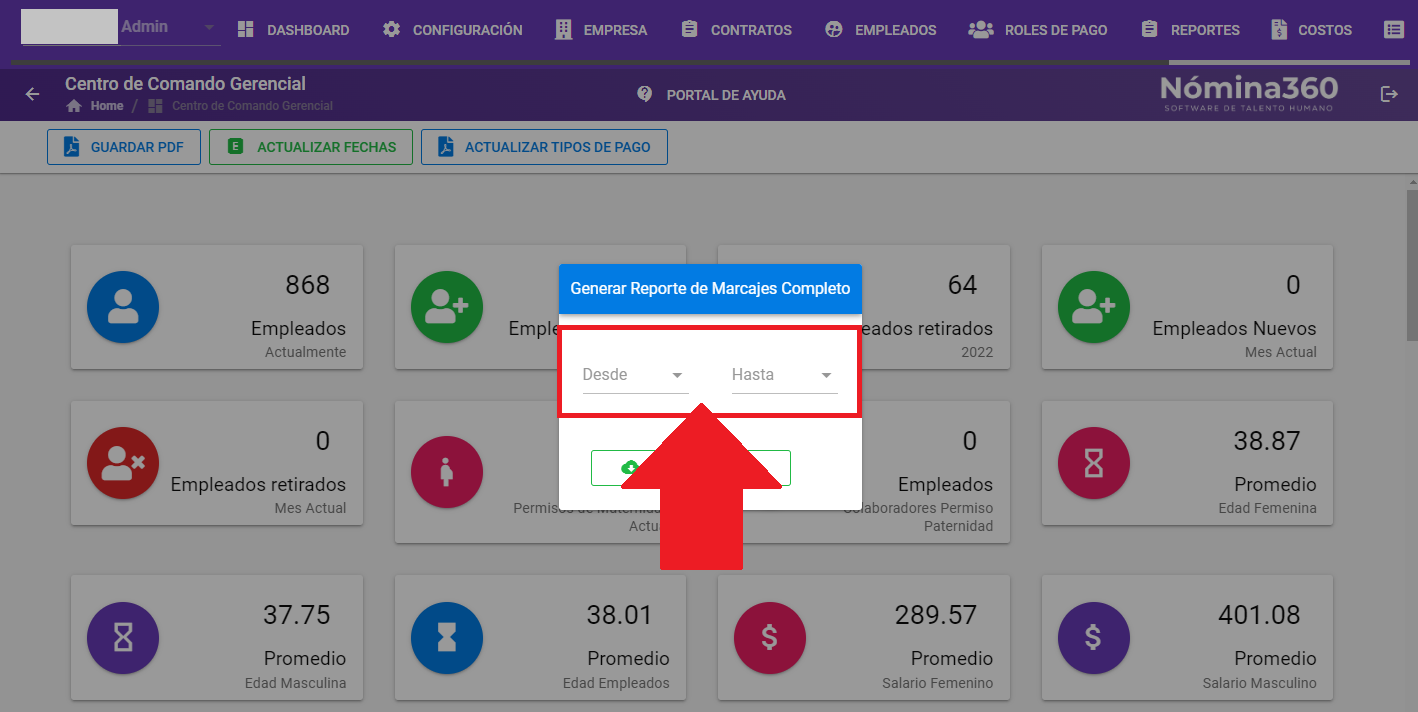Go to the Home breadcrumb link
Image resolution: width=1418 pixels, height=712 pixels.
tap(95, 106)
